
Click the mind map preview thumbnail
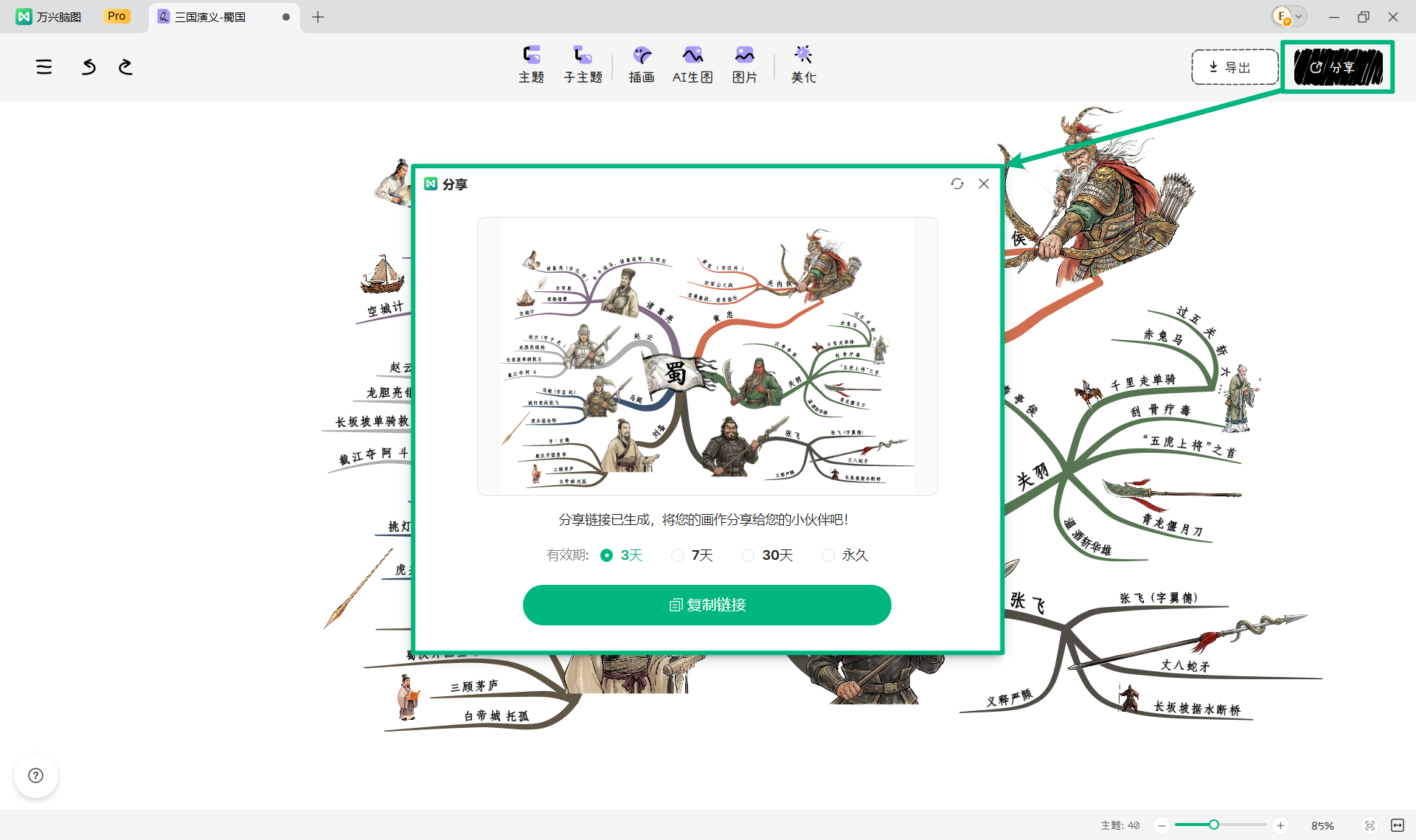click(707, 355)
